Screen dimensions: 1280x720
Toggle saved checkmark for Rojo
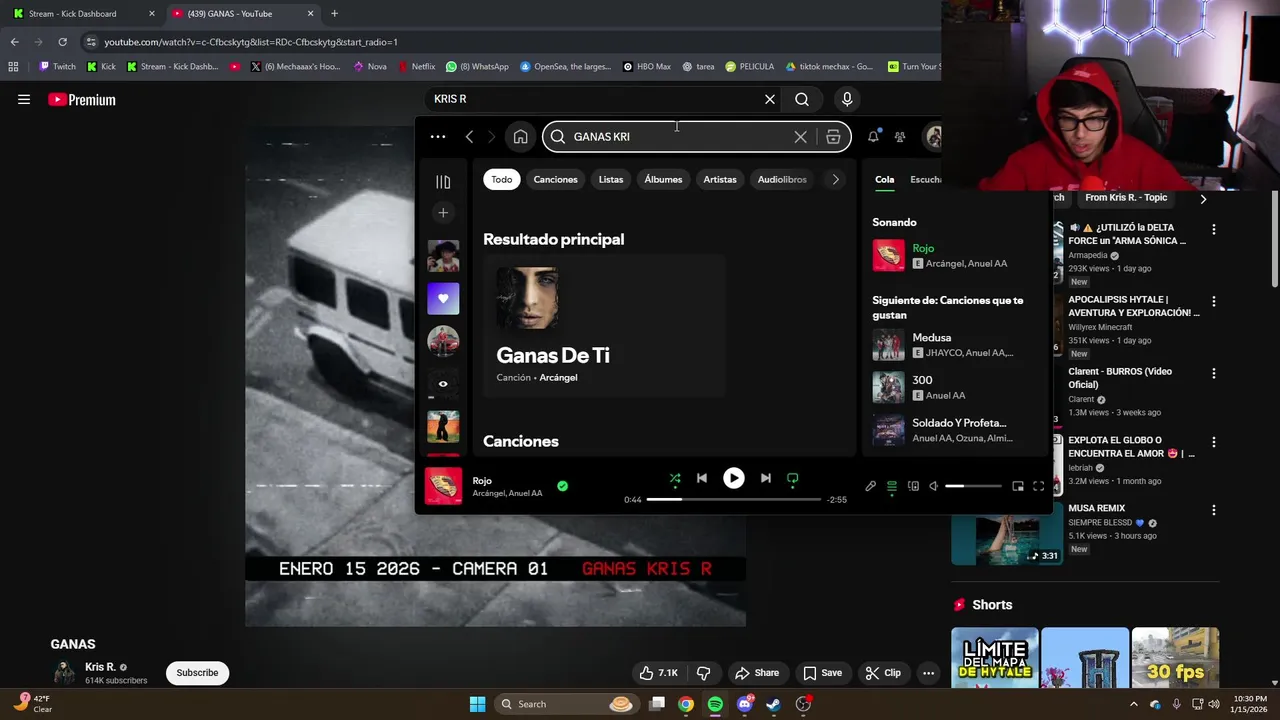562,486
